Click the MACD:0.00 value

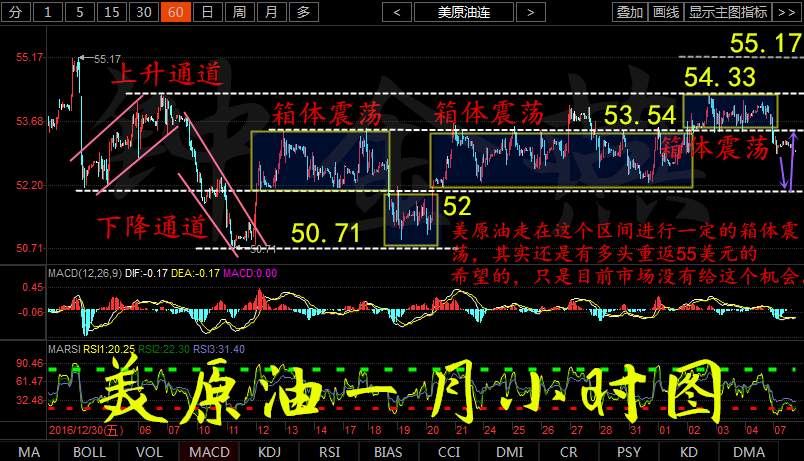pos(250,273)
